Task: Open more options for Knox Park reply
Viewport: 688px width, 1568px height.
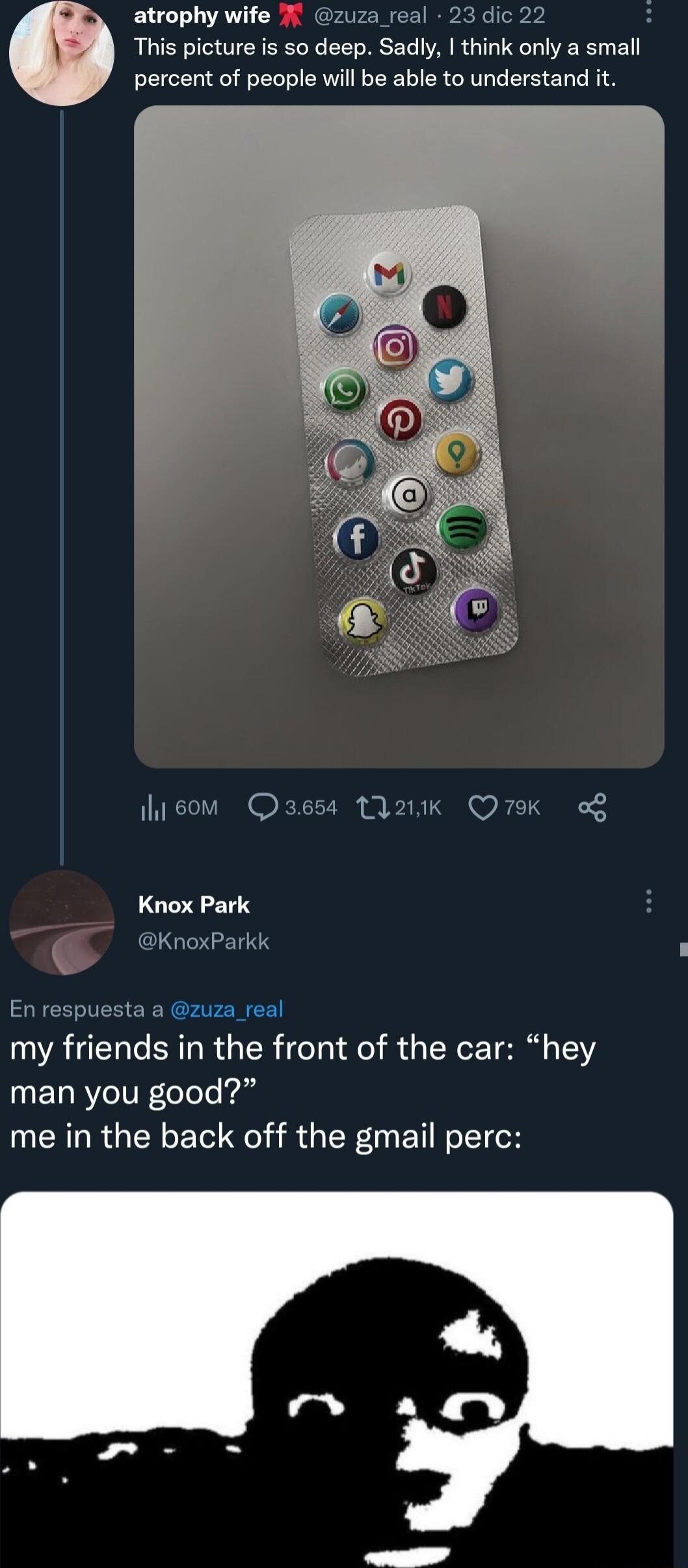Action: click(648, 901)
